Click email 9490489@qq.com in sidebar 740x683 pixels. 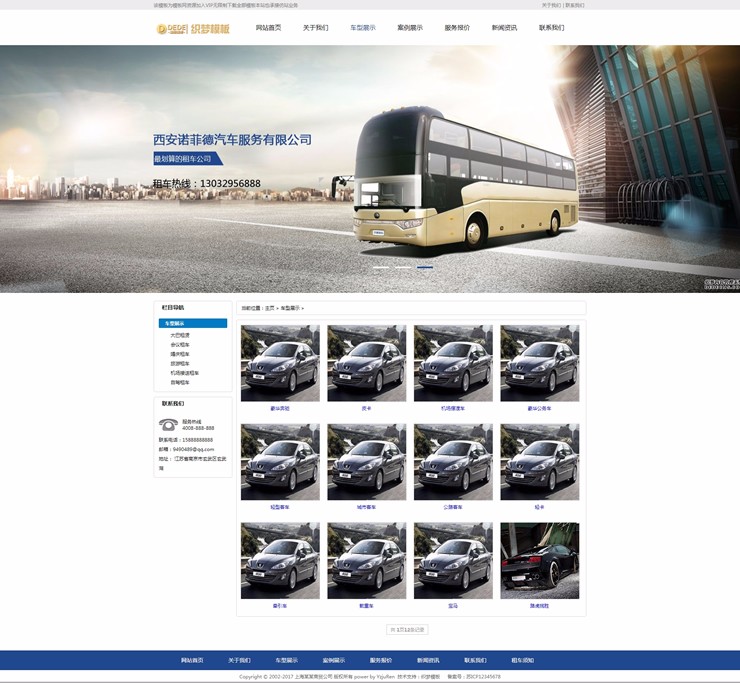pos(193,449)
